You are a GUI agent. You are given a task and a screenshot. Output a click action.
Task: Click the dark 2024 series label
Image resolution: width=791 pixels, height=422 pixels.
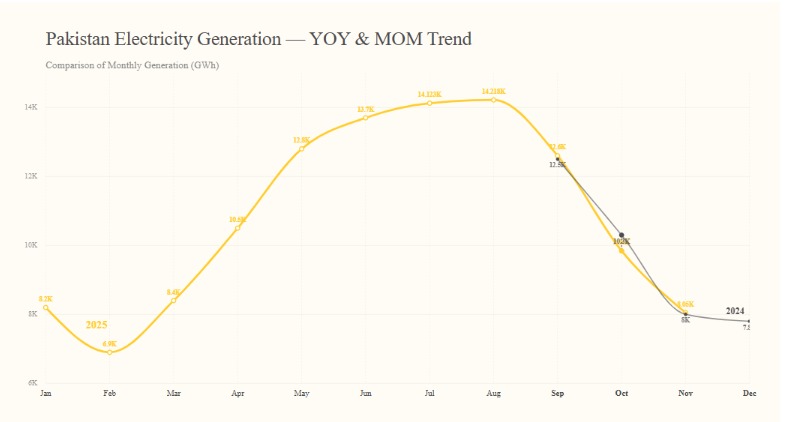tap(735, 311)
